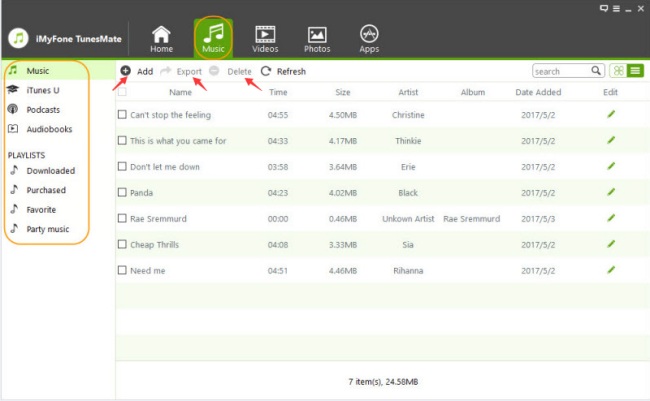Check the box for Rae Sremmurd
Viewport: 650px width, 401px height.
[122, 218]
